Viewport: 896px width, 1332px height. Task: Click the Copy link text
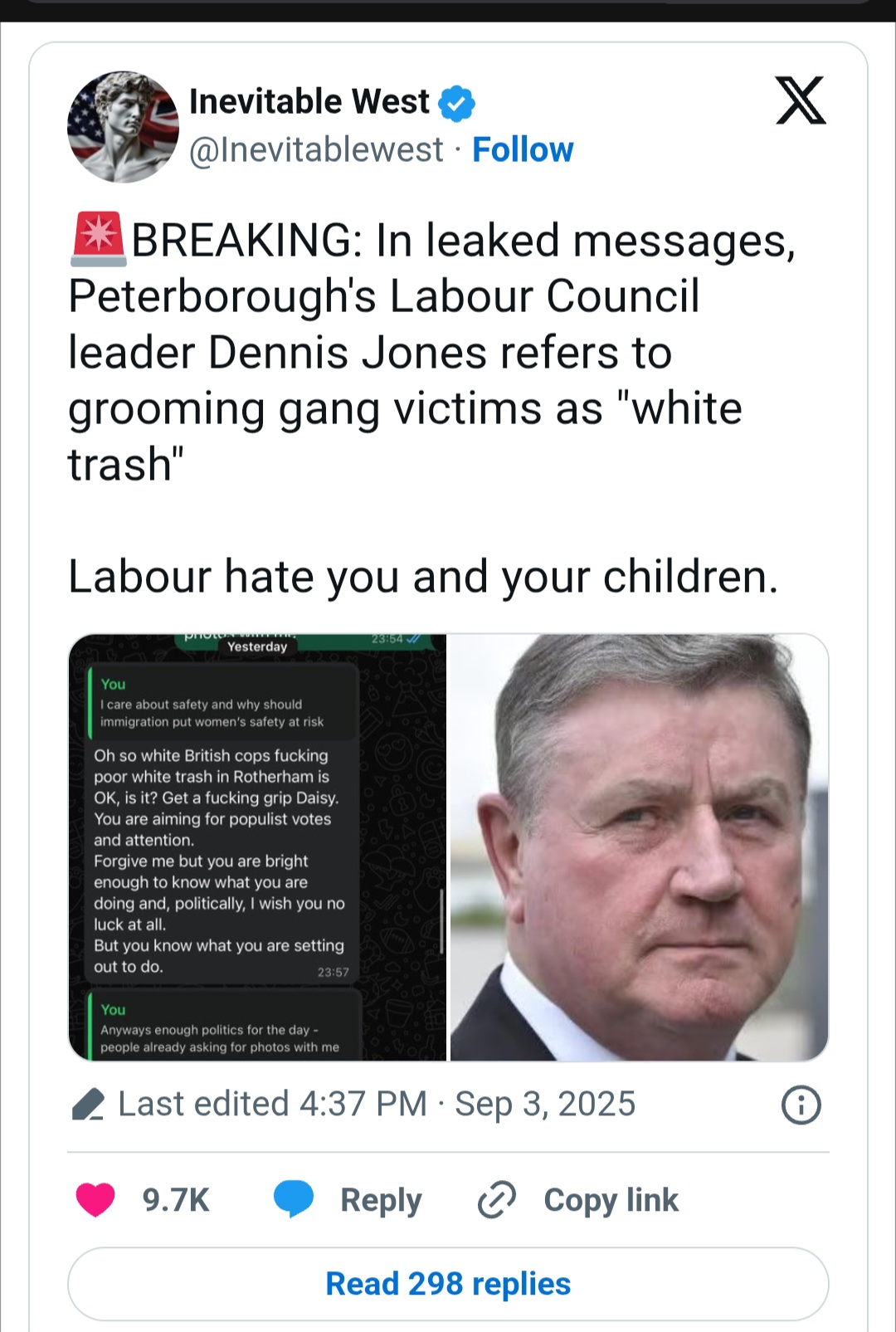[x=611, y=1200]
